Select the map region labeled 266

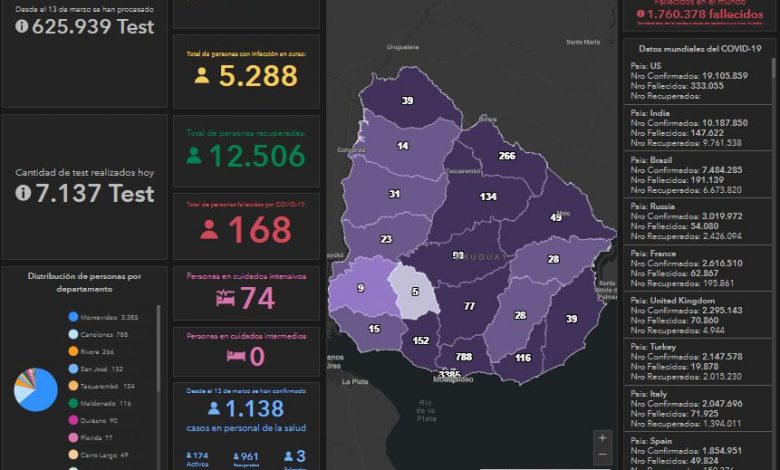pos(507,155)
